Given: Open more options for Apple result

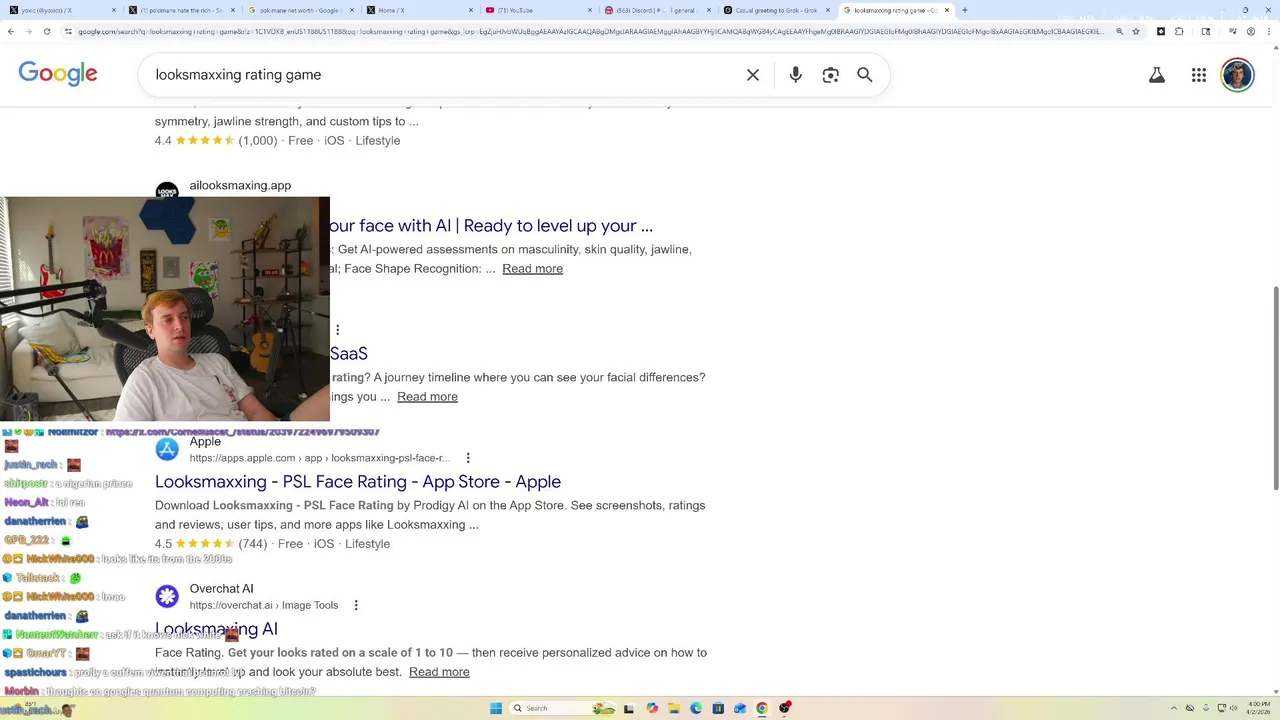Looking at the screenshot, I should [x=467, y=458].
